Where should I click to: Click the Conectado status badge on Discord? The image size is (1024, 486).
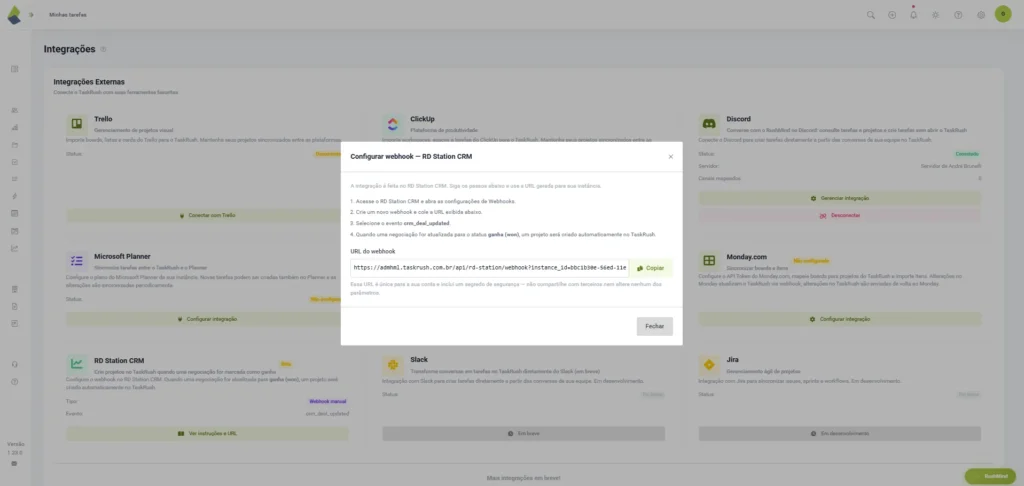click(x=967, y=154)
